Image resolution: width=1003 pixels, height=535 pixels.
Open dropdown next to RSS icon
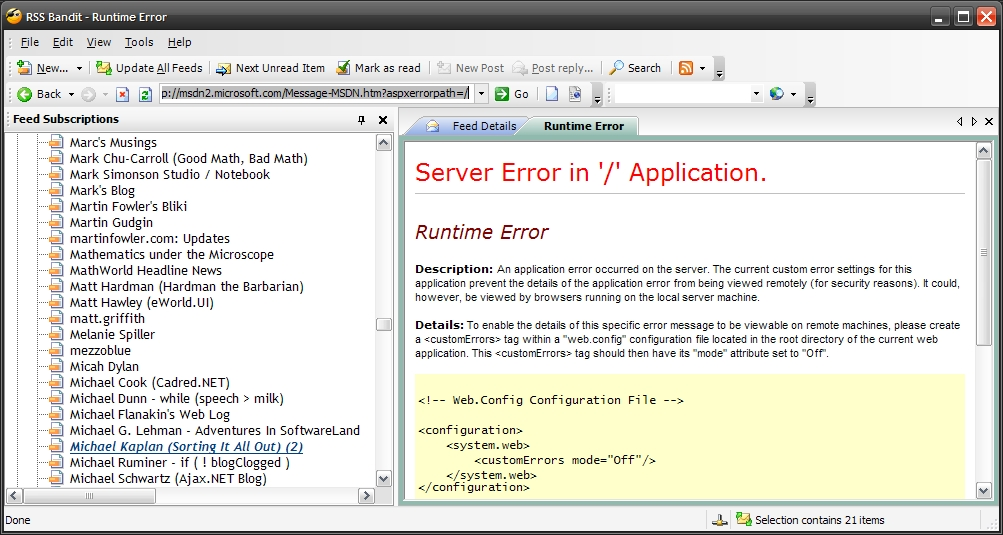click(x=702, y=68)
